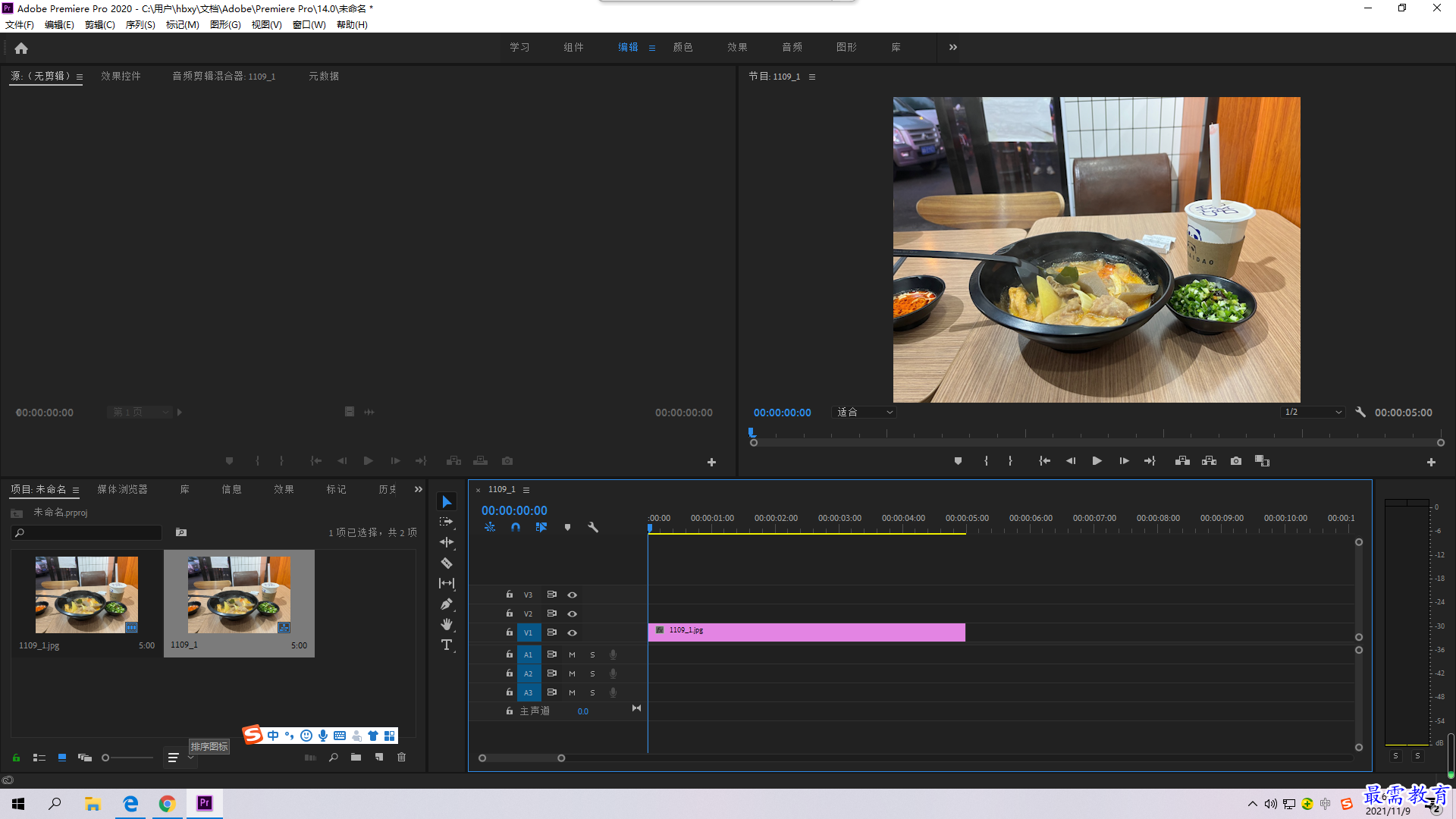
Task: Click Program monitor timecode 00:00:00:00
Action: (783, 413)
